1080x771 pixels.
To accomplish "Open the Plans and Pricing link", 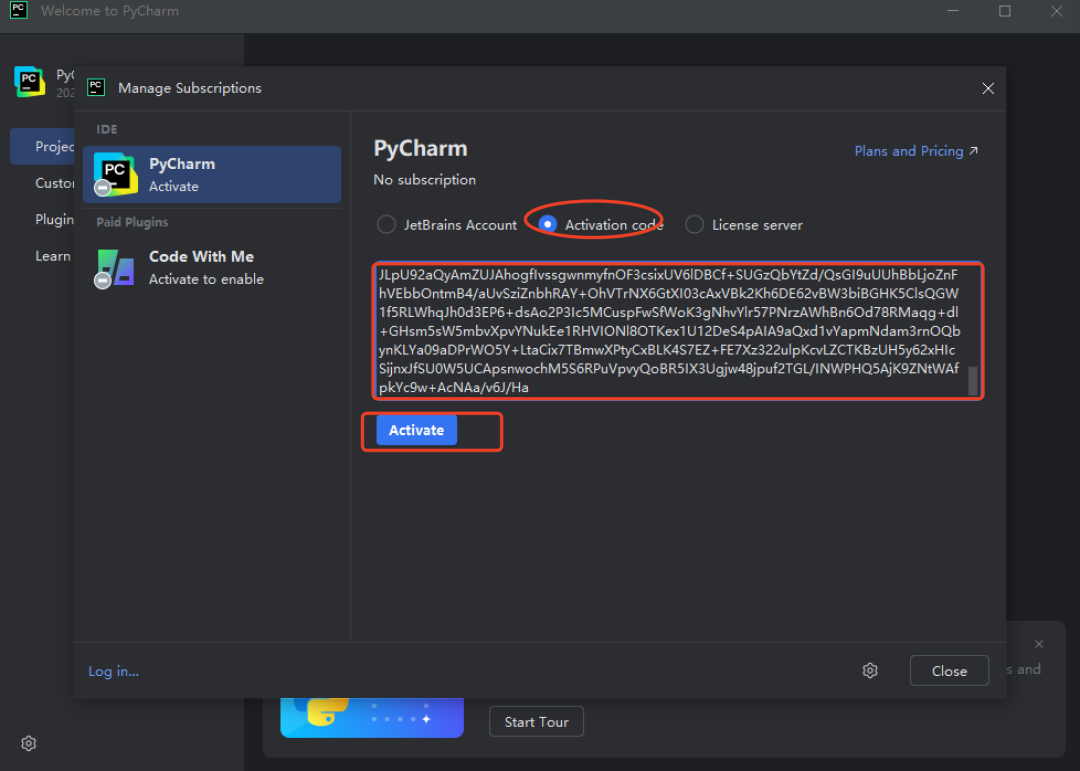I will pos(915,151).
